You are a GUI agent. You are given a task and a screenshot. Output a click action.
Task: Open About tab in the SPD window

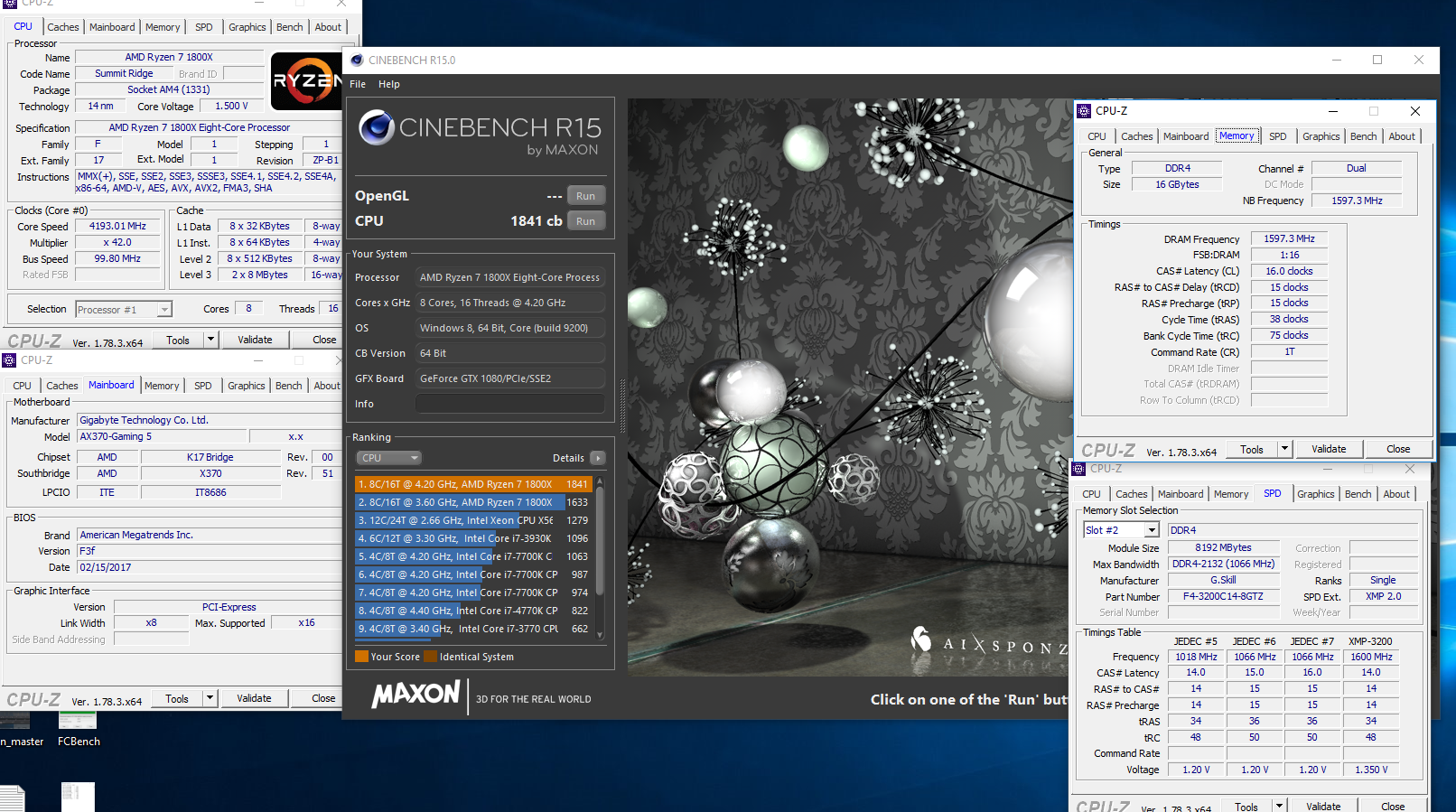tap(1396, 494)
